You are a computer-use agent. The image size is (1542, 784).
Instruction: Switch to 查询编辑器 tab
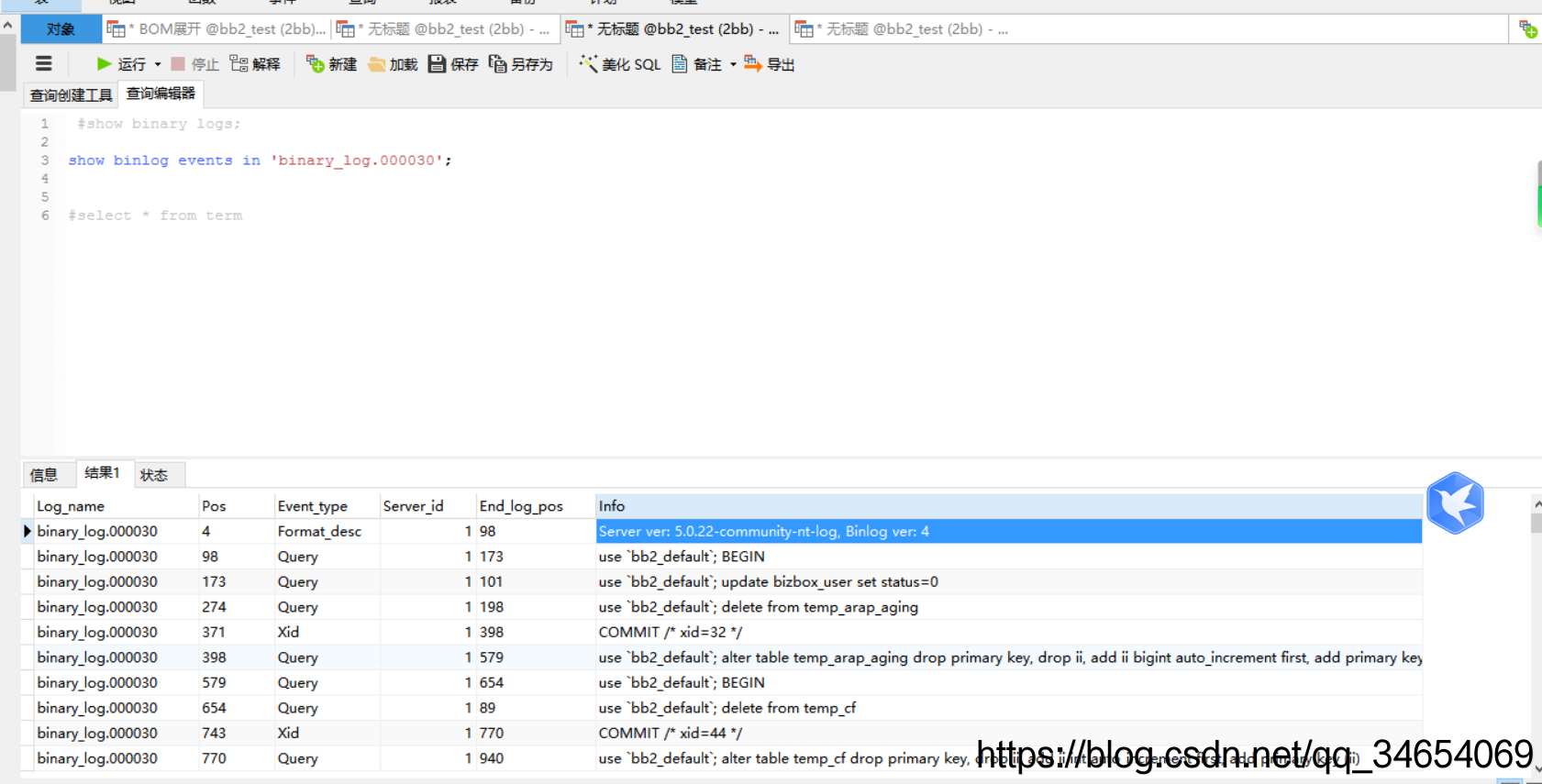161,94
